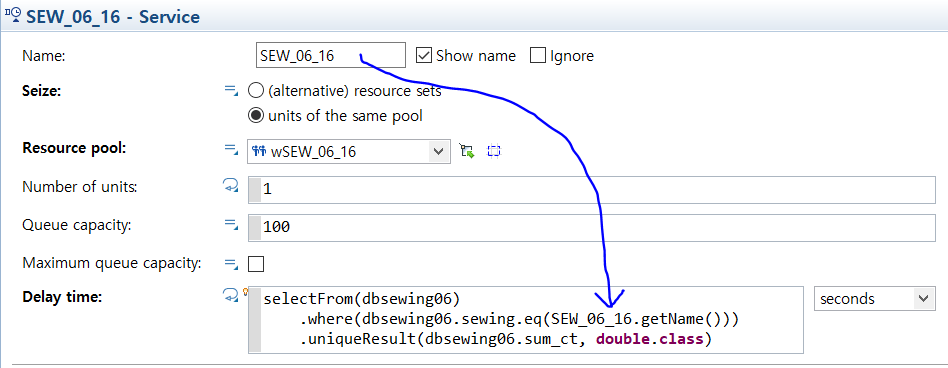Image resolution: width=948 pixels, height=368 pixels.
Task: Click the Resource pool label
Action: (74, 148)
